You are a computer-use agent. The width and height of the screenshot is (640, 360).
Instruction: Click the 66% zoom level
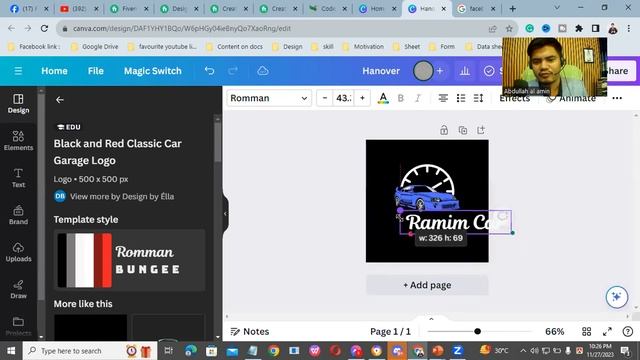tap(555, 331)
